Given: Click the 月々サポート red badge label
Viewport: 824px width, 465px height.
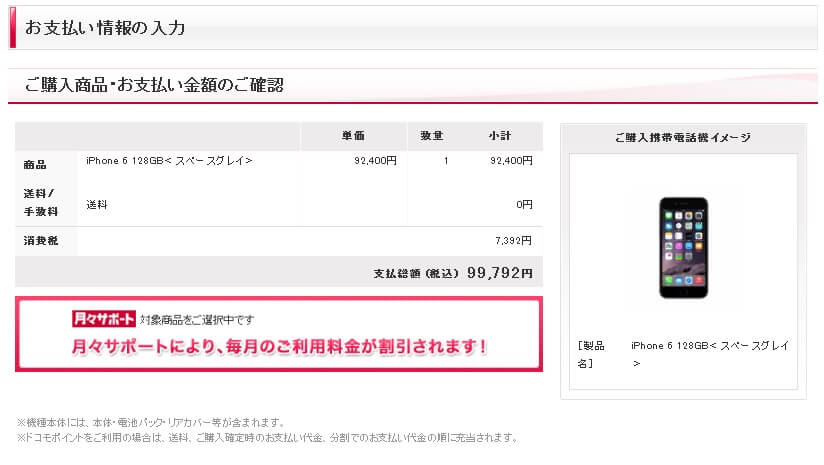Looking at the screenshot, I should 104,318.
